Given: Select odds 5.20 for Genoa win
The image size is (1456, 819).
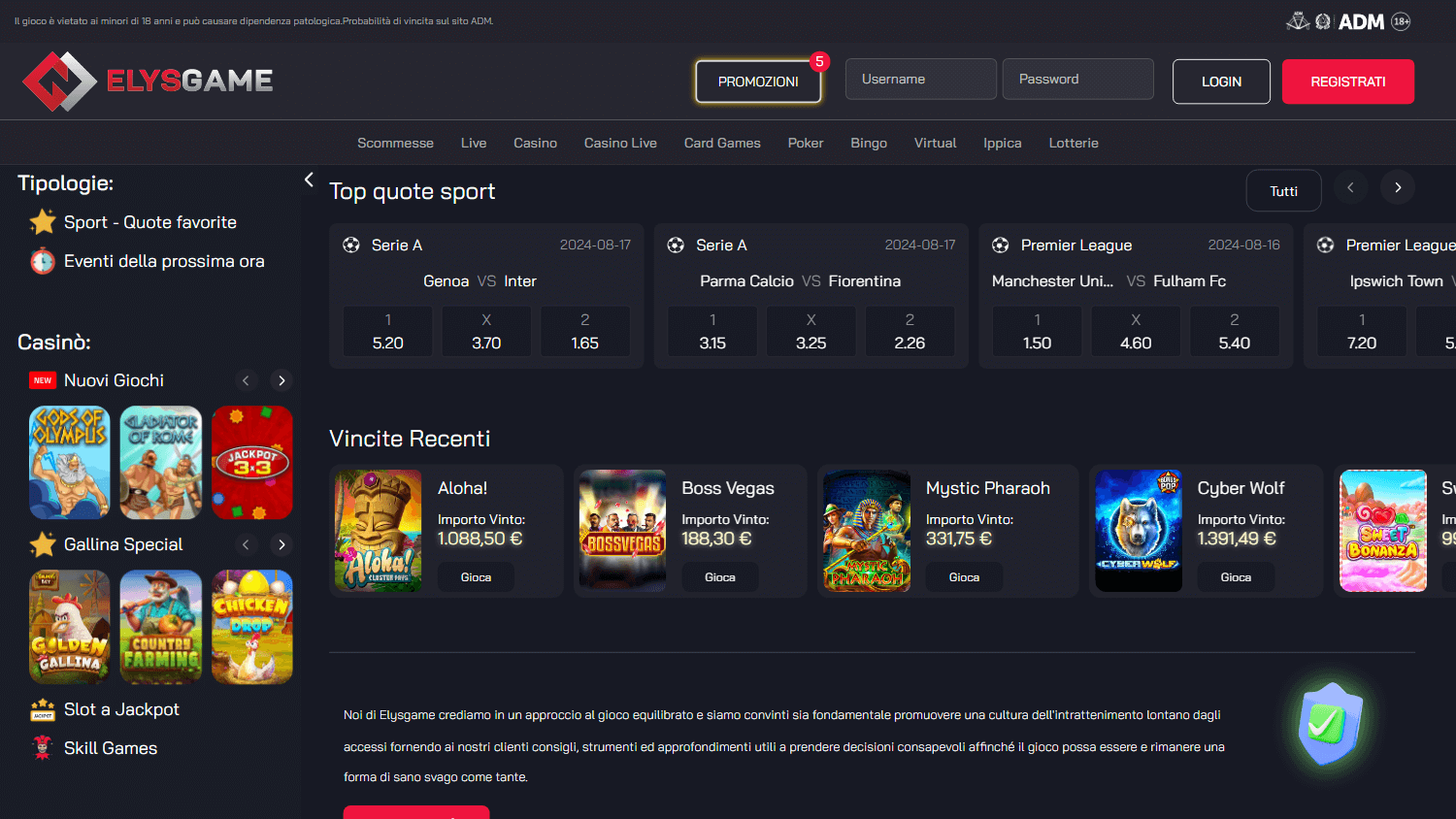Looking at the screenshot, I should 388,332.
